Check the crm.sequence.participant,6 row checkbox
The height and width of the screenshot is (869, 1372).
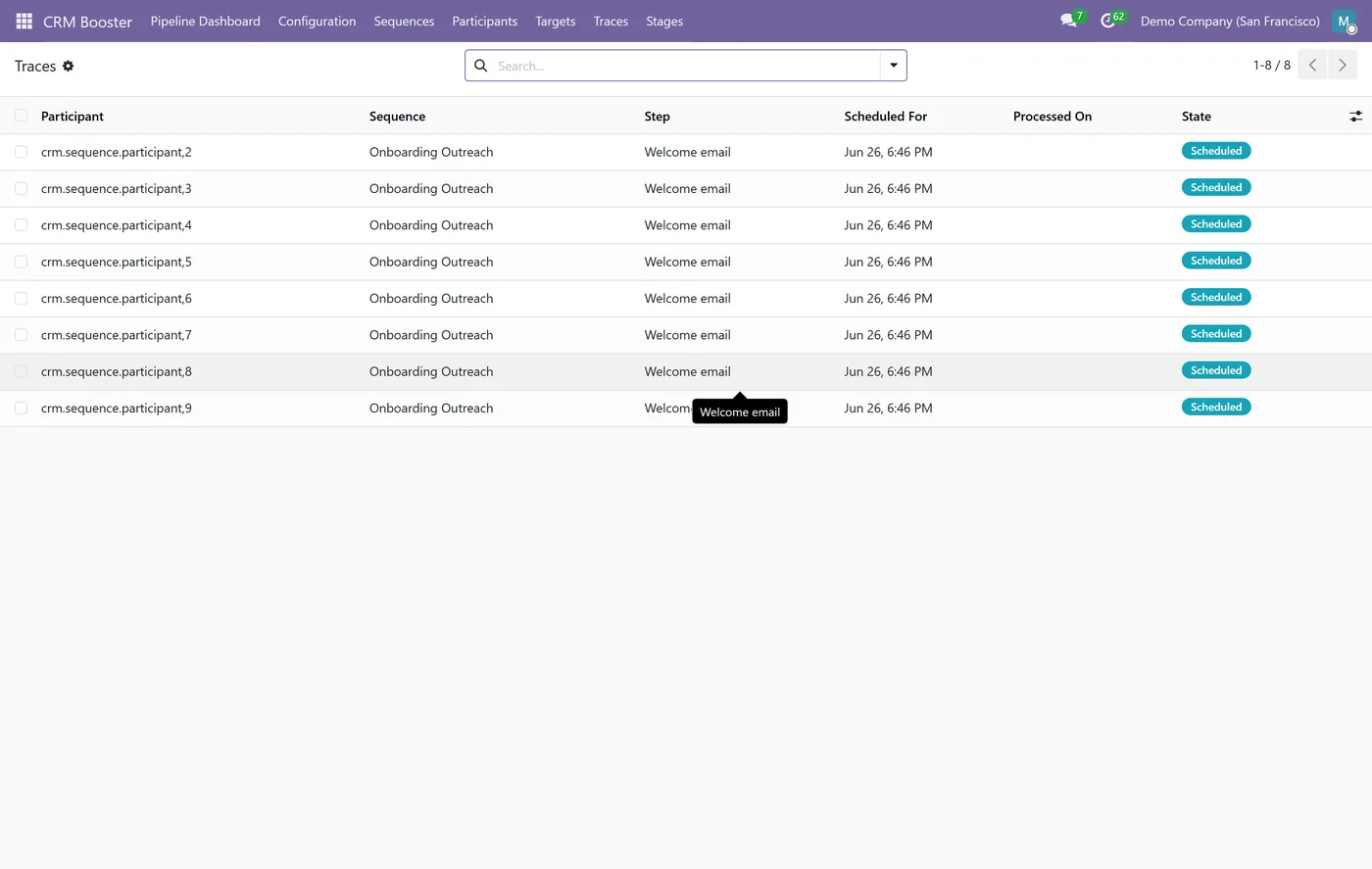(x=21, y=298)
